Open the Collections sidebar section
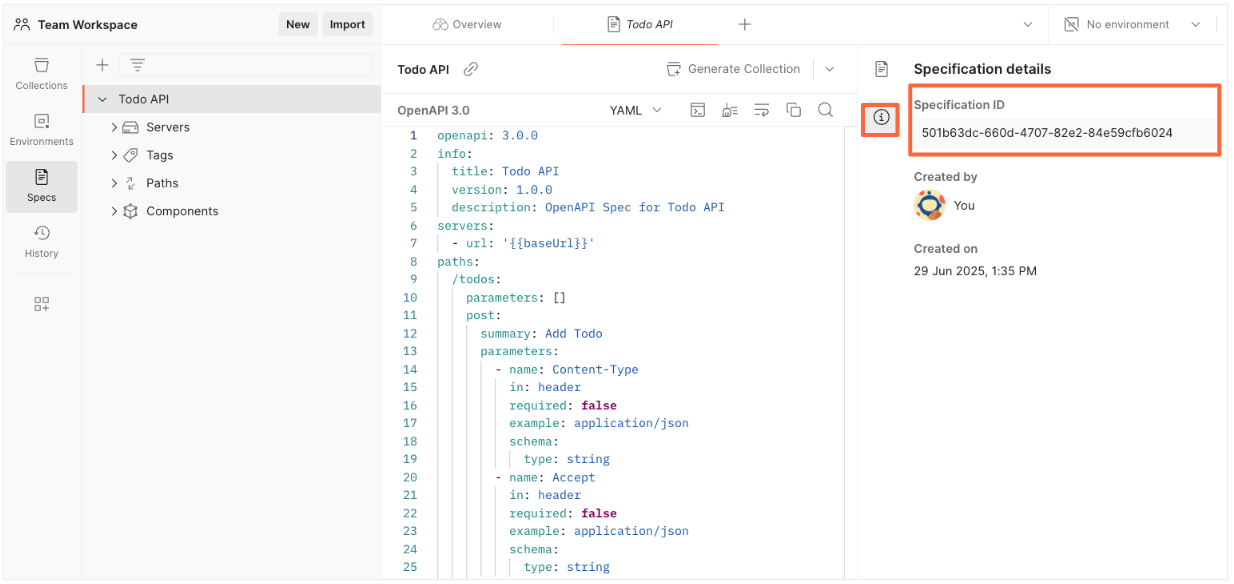Viewport: 1234px width, 584px height. click(x=41, y=74)
